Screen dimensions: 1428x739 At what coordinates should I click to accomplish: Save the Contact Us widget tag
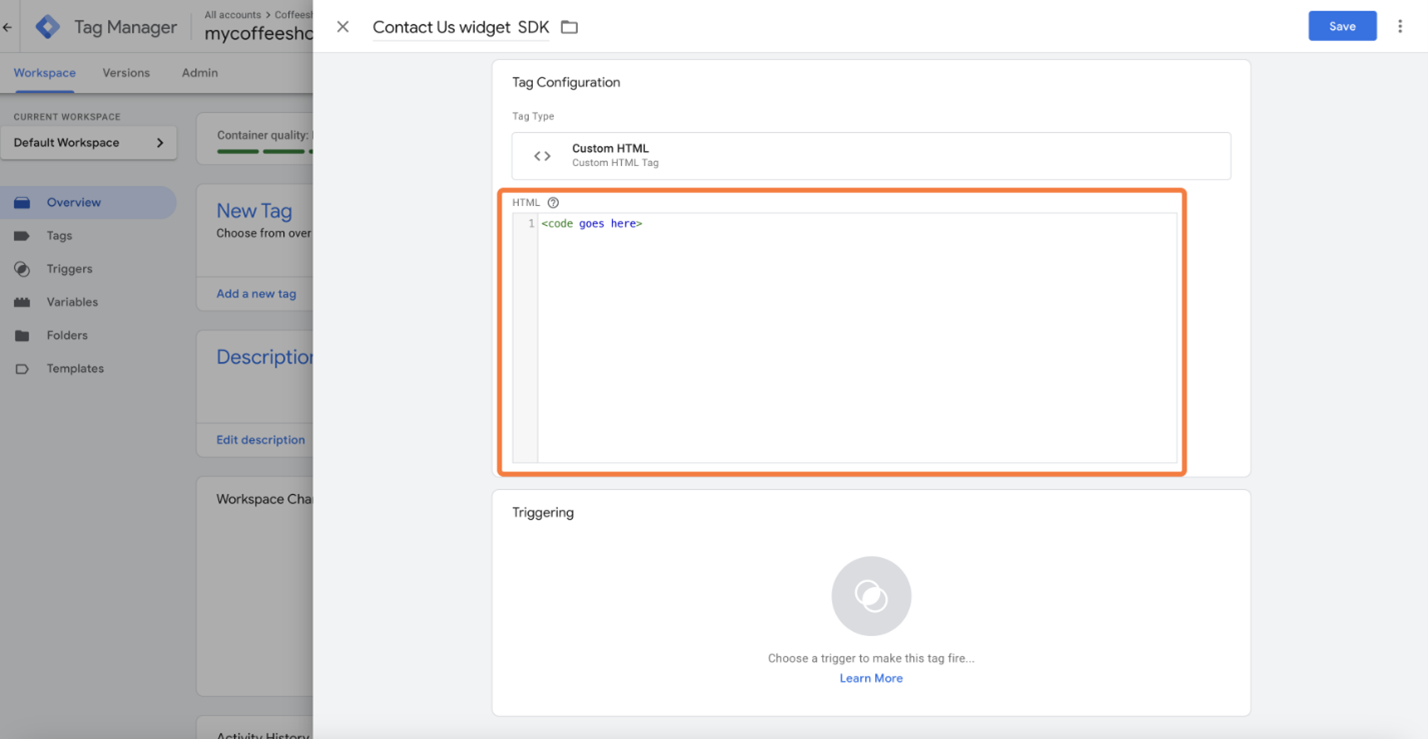[x=1342, y=27]
